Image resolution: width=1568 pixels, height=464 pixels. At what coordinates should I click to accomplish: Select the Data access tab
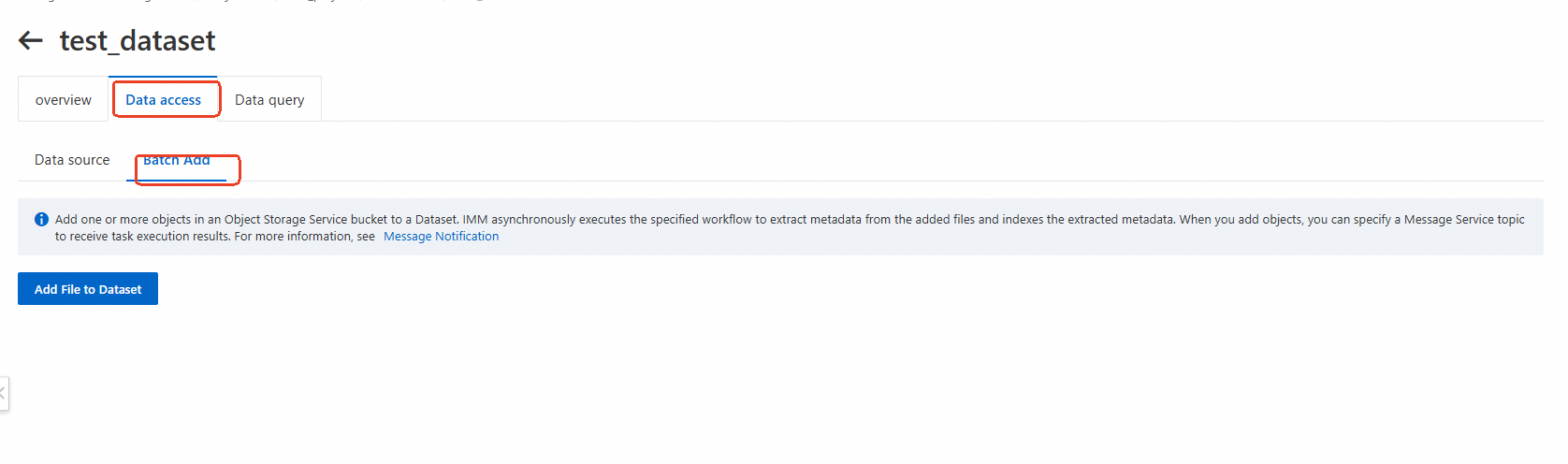click(x=164, y=100)
